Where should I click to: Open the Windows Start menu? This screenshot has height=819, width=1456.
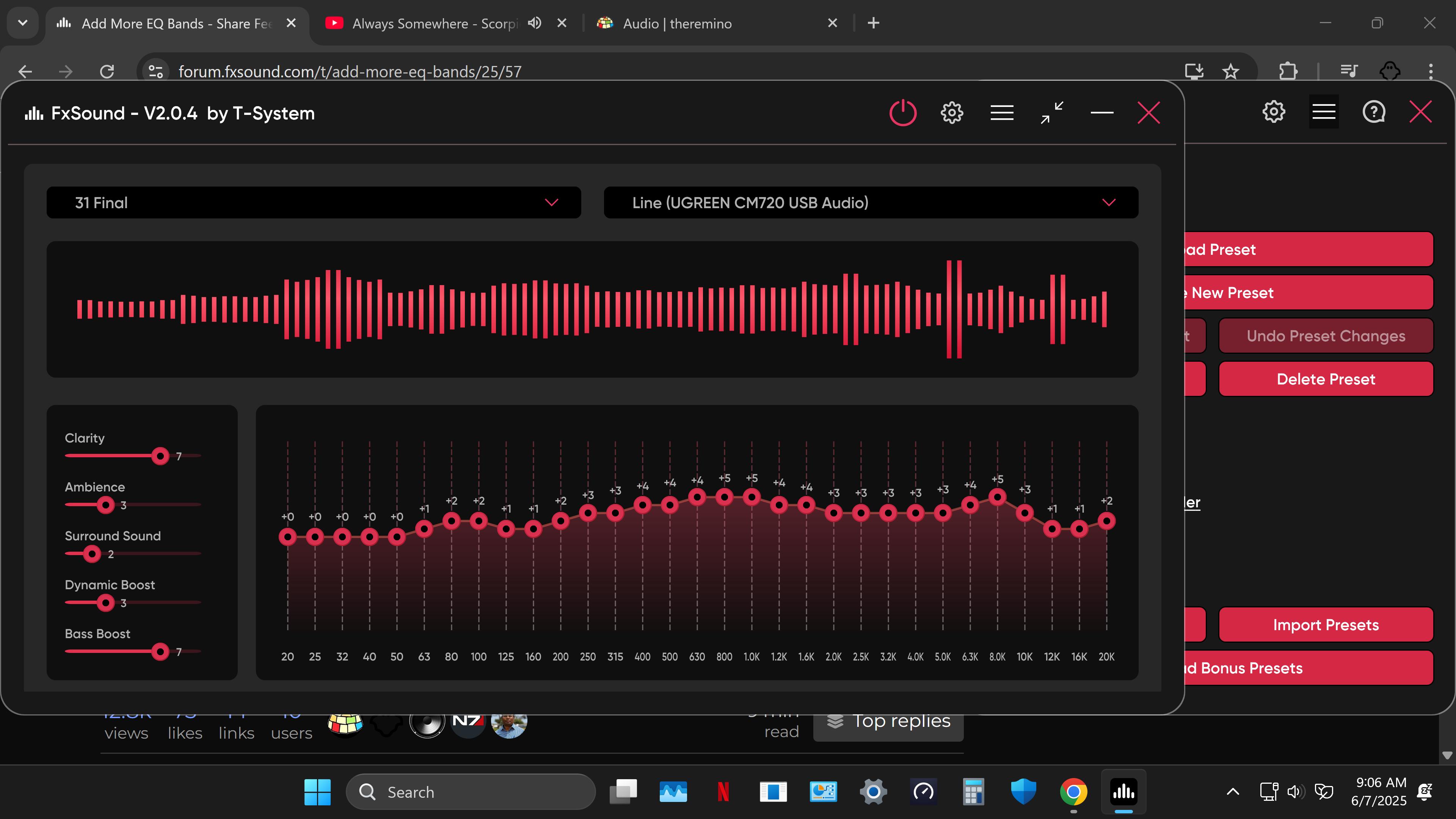point(317,792)
